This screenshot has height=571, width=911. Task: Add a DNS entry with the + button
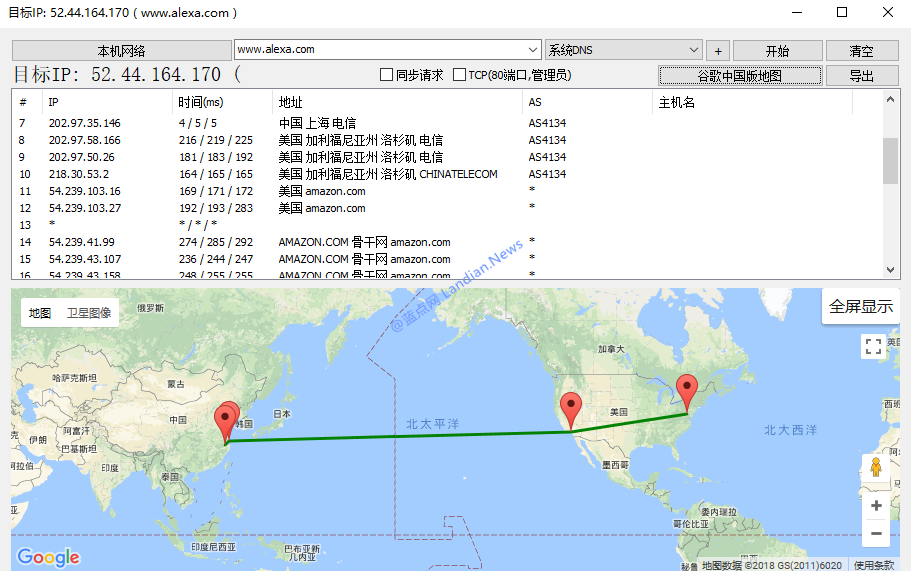coord(718,51)
